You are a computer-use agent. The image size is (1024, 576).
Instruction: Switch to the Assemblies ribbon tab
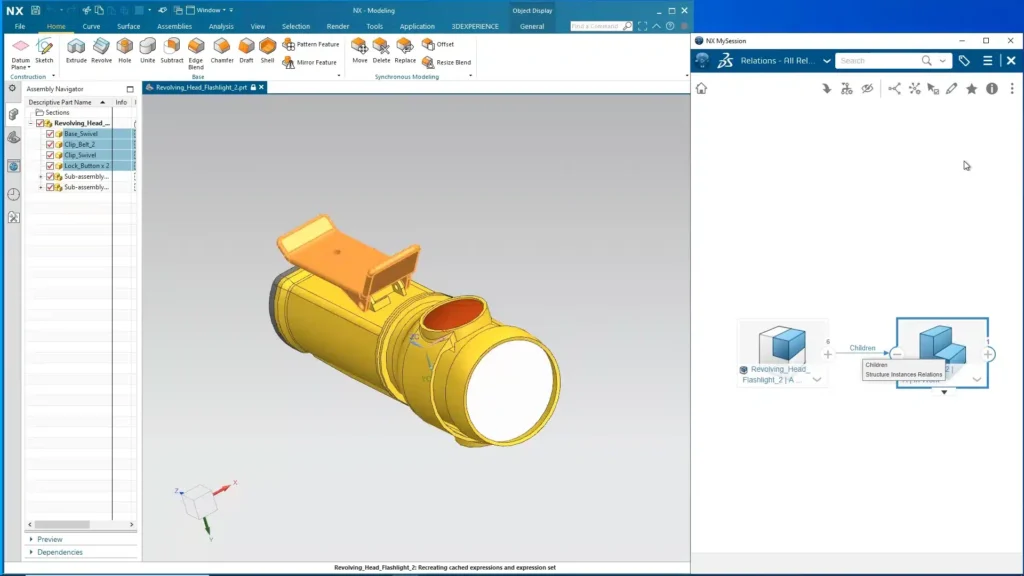(174, 27)
